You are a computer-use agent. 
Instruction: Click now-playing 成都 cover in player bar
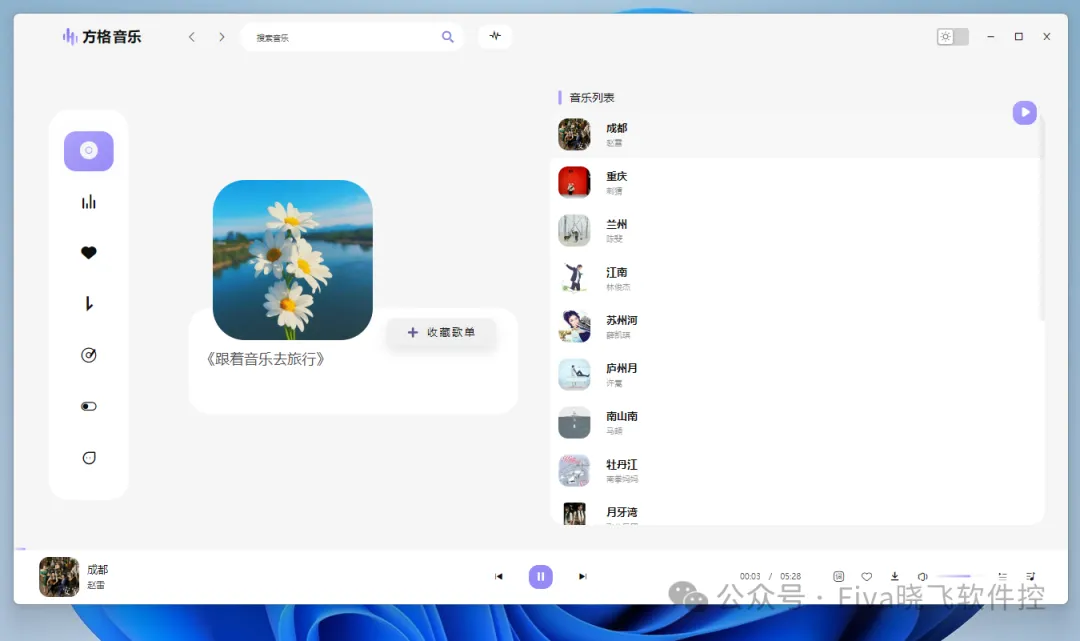pos(59,576)
